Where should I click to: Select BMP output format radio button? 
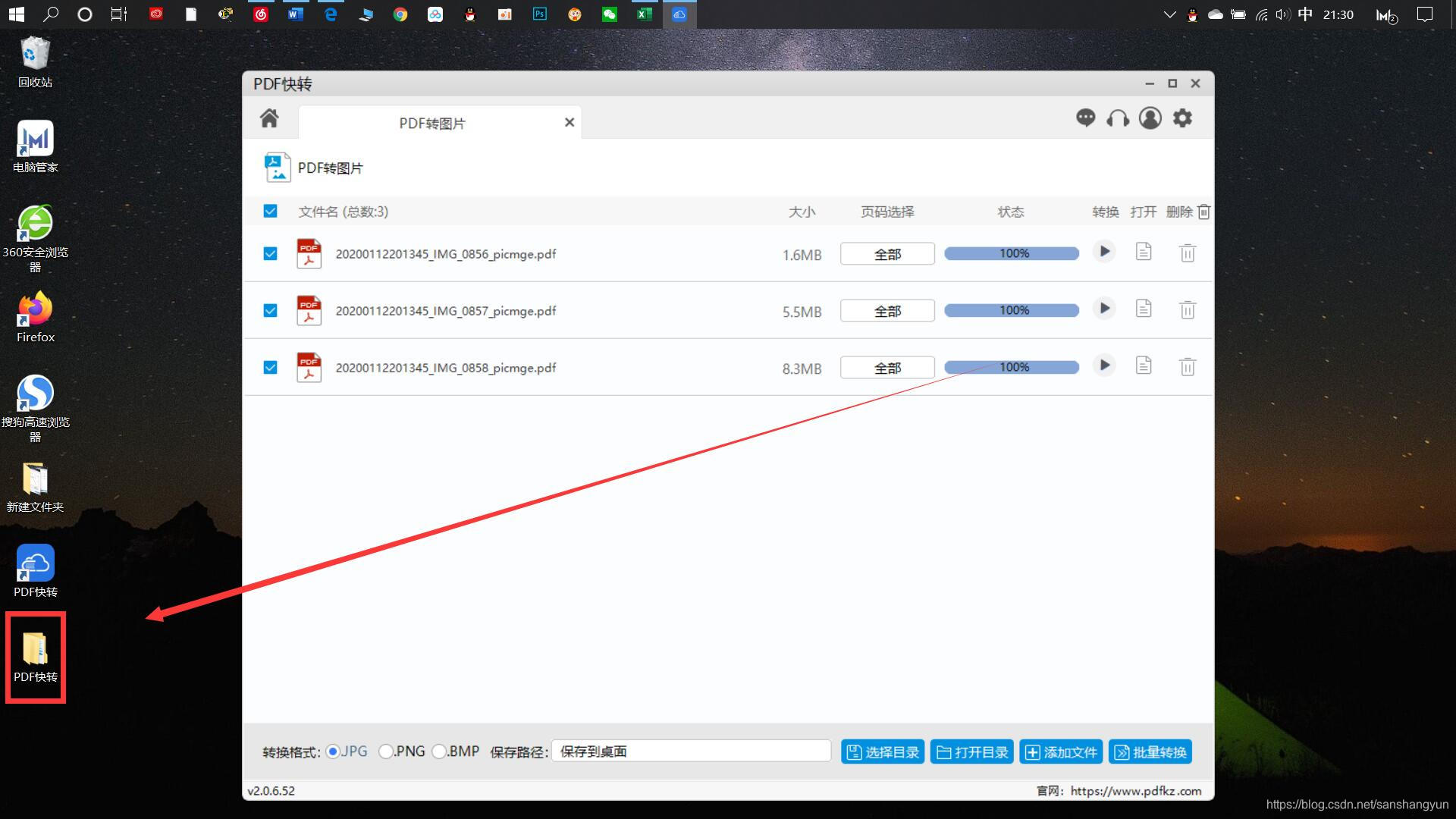(x=439, y=752)
